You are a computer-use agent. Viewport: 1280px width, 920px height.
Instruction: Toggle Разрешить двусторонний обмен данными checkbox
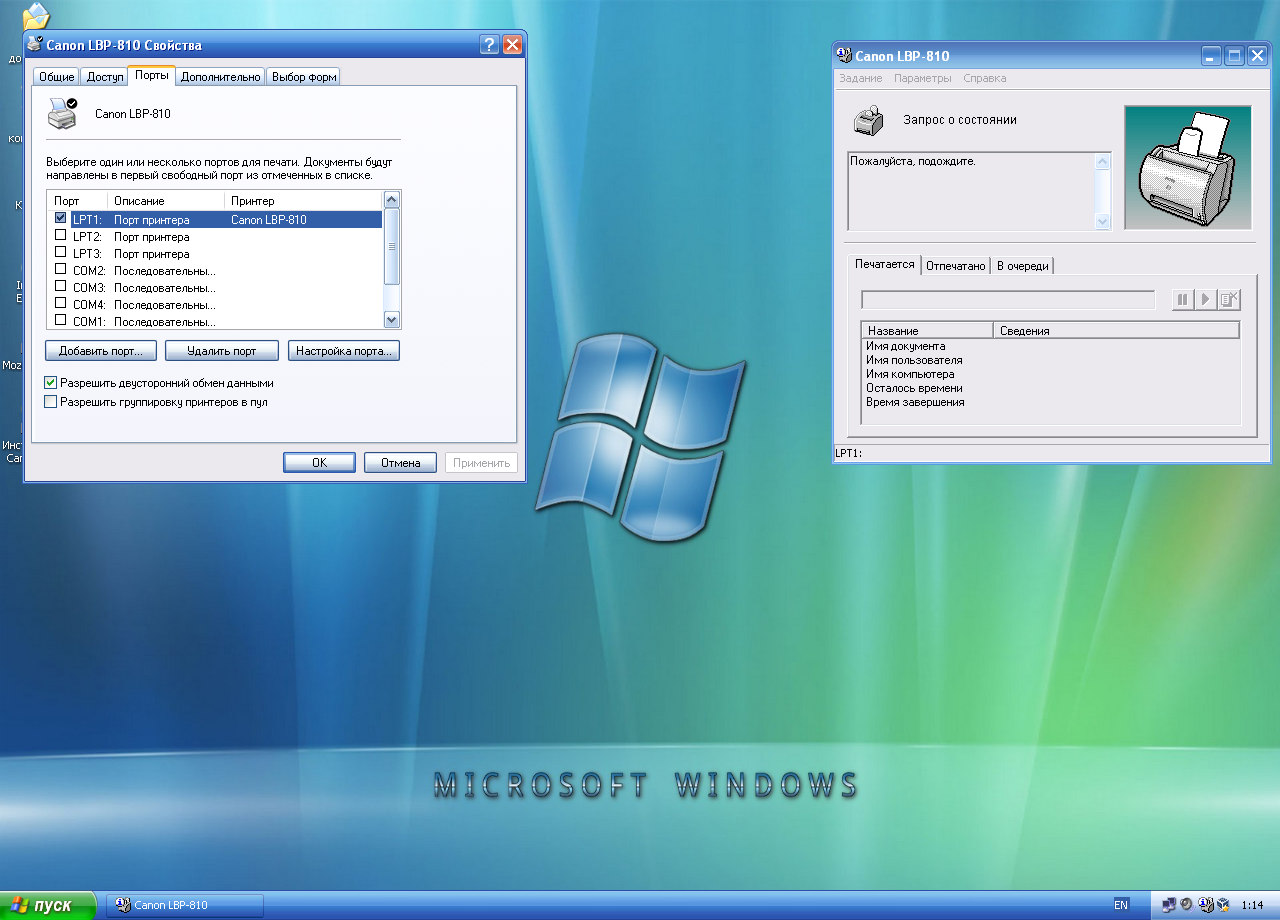point(51,383)
